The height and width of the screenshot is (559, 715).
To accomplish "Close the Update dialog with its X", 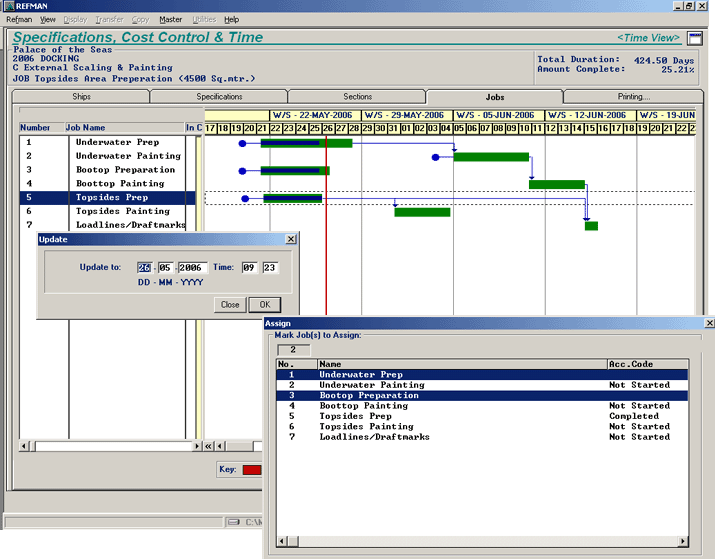I will 291,240.
